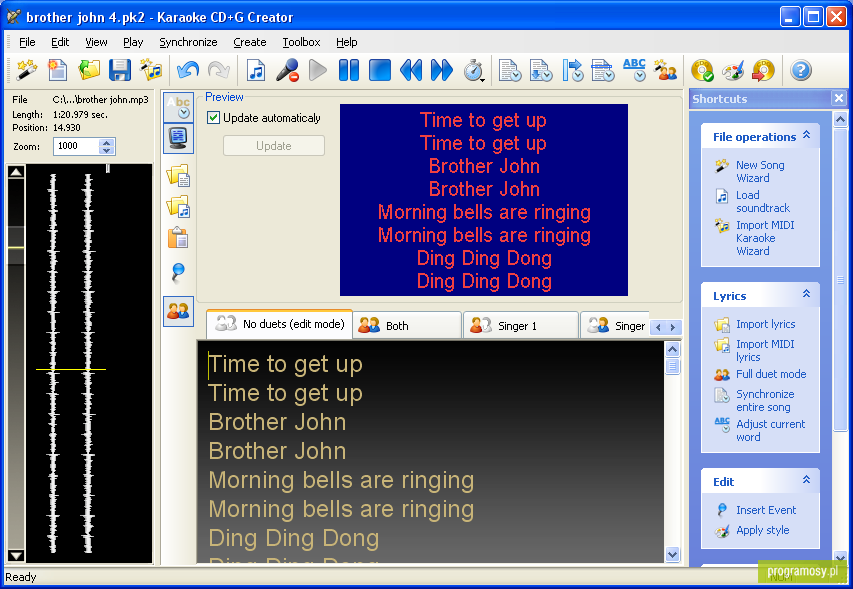
Task: Switch to the Singer 1 tab
Action: [521, 326]
